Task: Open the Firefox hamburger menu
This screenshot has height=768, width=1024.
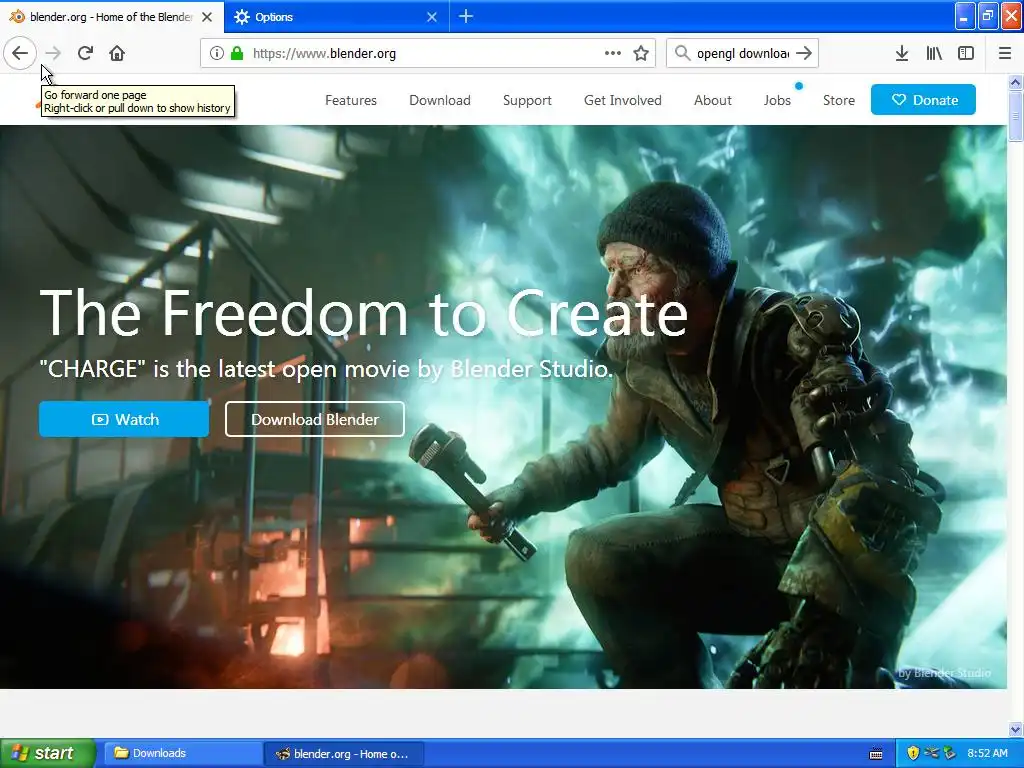Action: pos(1005,54)
